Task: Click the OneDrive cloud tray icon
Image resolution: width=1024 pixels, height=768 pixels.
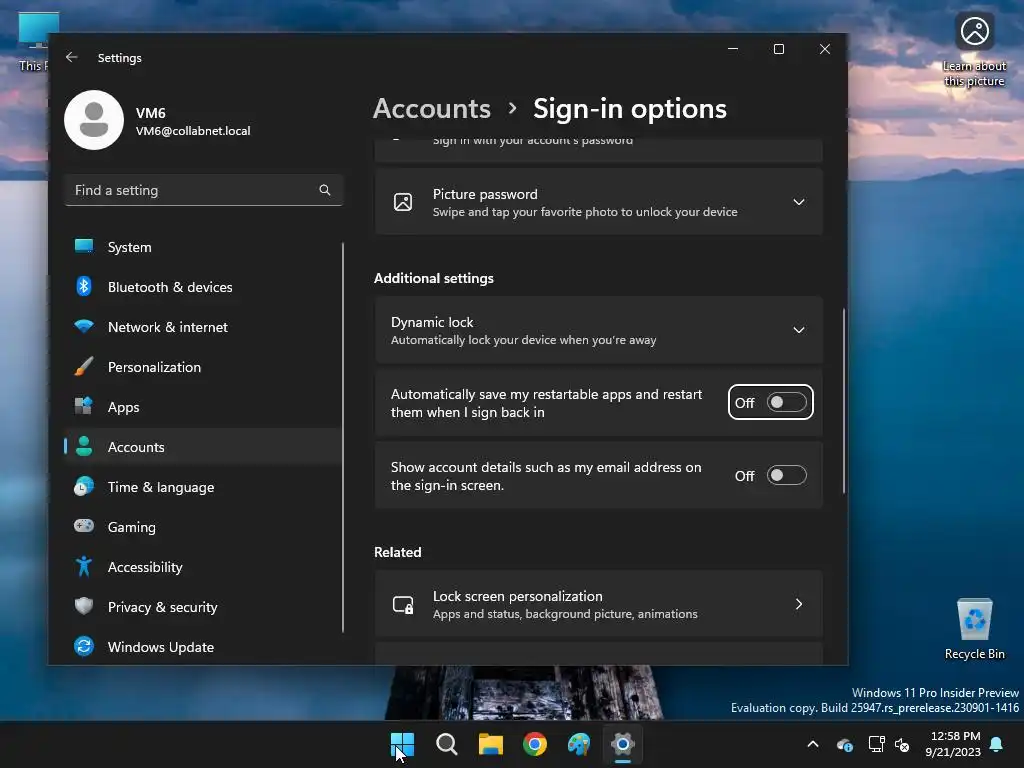Action: (844, 744)
